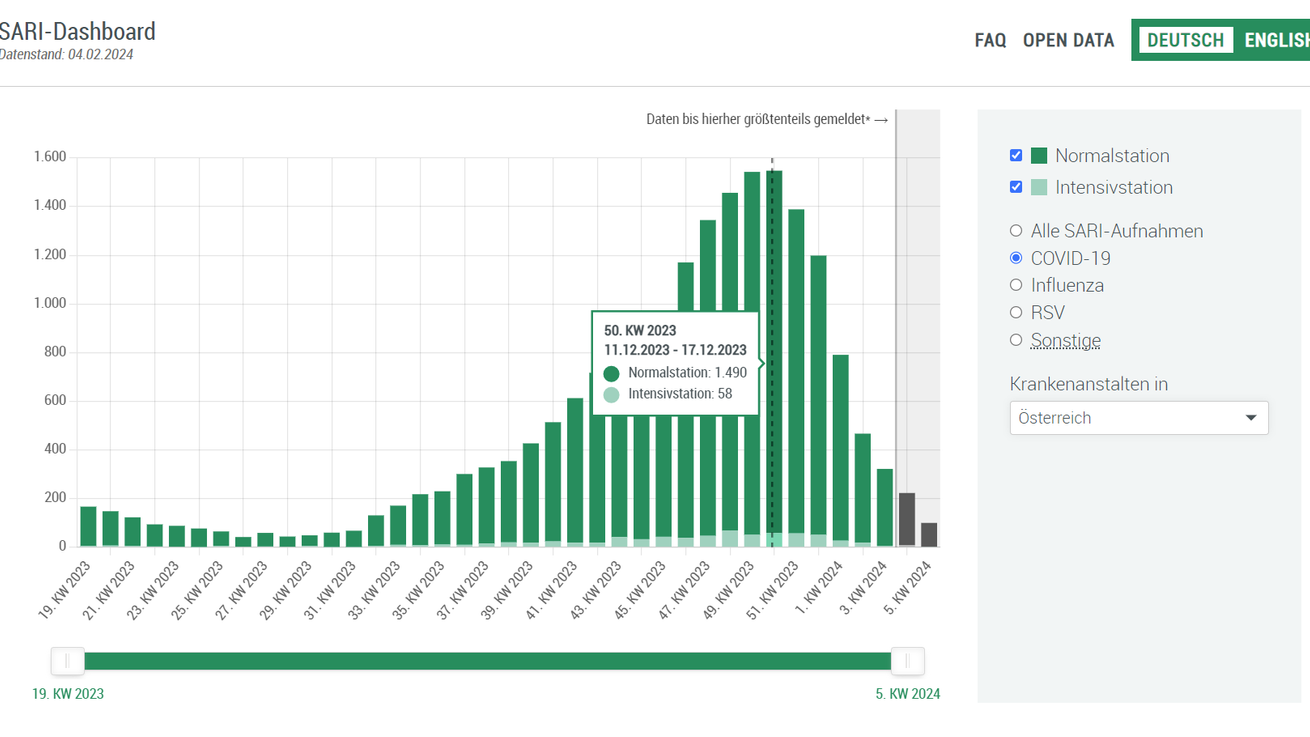1310x737 pixels.
Task: Open the OPEN DATA link
Action: click(x=1068, y=40)
